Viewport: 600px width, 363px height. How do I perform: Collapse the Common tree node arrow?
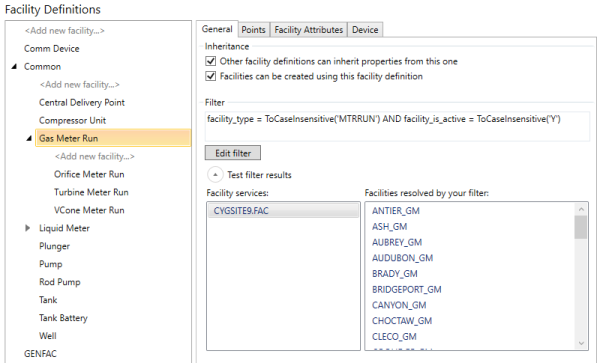[15, 67]
